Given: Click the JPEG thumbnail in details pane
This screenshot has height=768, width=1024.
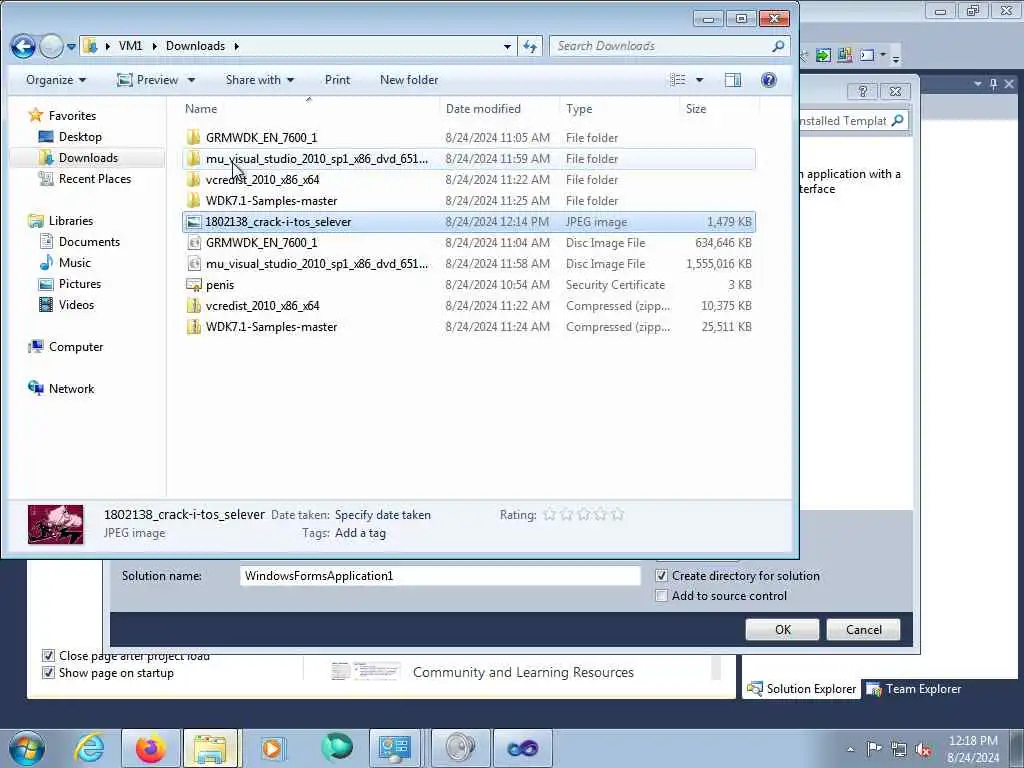Looking at the screenshot, I should pyautogui.click(x=56, y=524).
